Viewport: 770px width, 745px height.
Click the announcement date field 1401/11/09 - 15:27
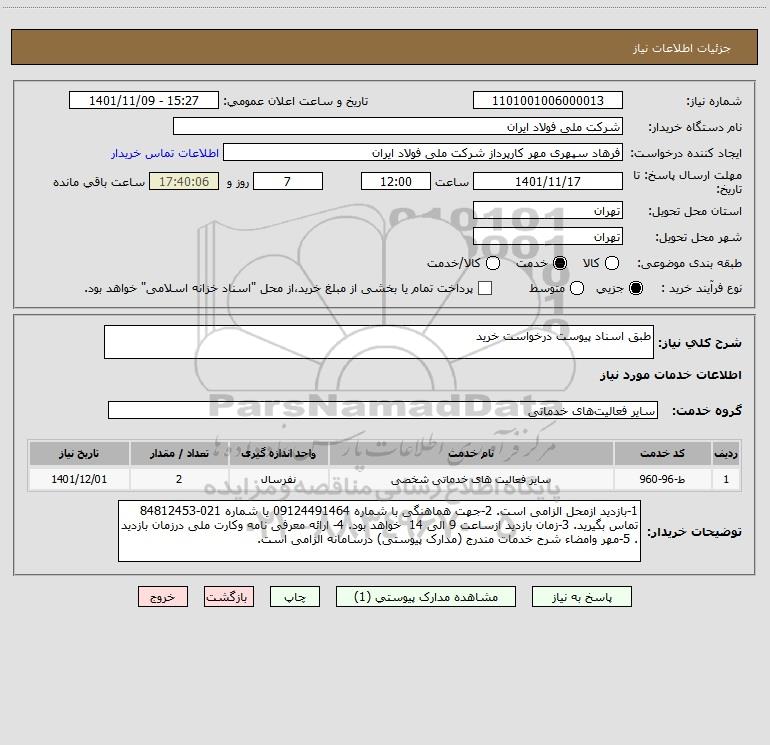(144, 100)
